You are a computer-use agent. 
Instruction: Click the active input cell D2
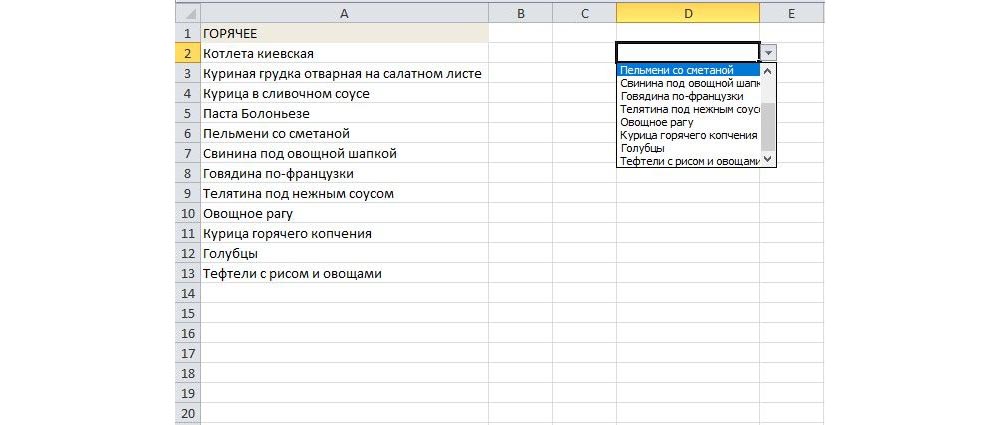click(x=686, y=53)
